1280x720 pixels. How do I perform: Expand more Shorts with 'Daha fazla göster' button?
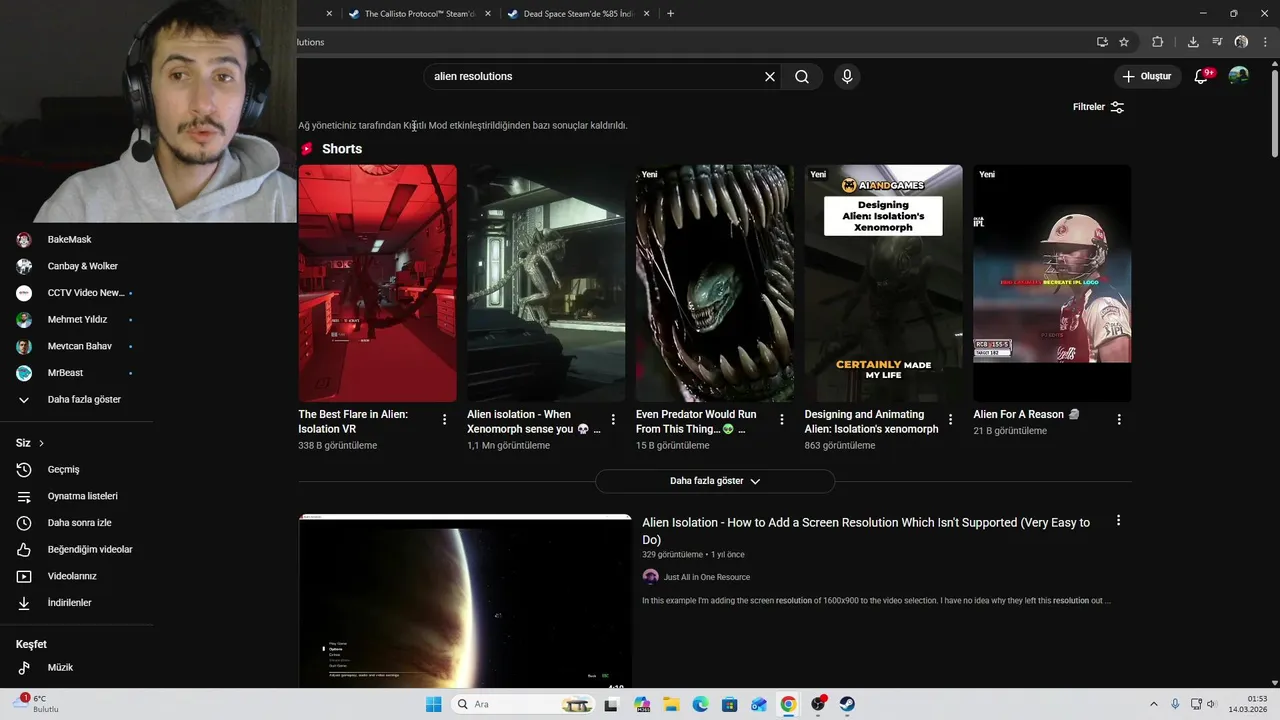pos(715,481)
